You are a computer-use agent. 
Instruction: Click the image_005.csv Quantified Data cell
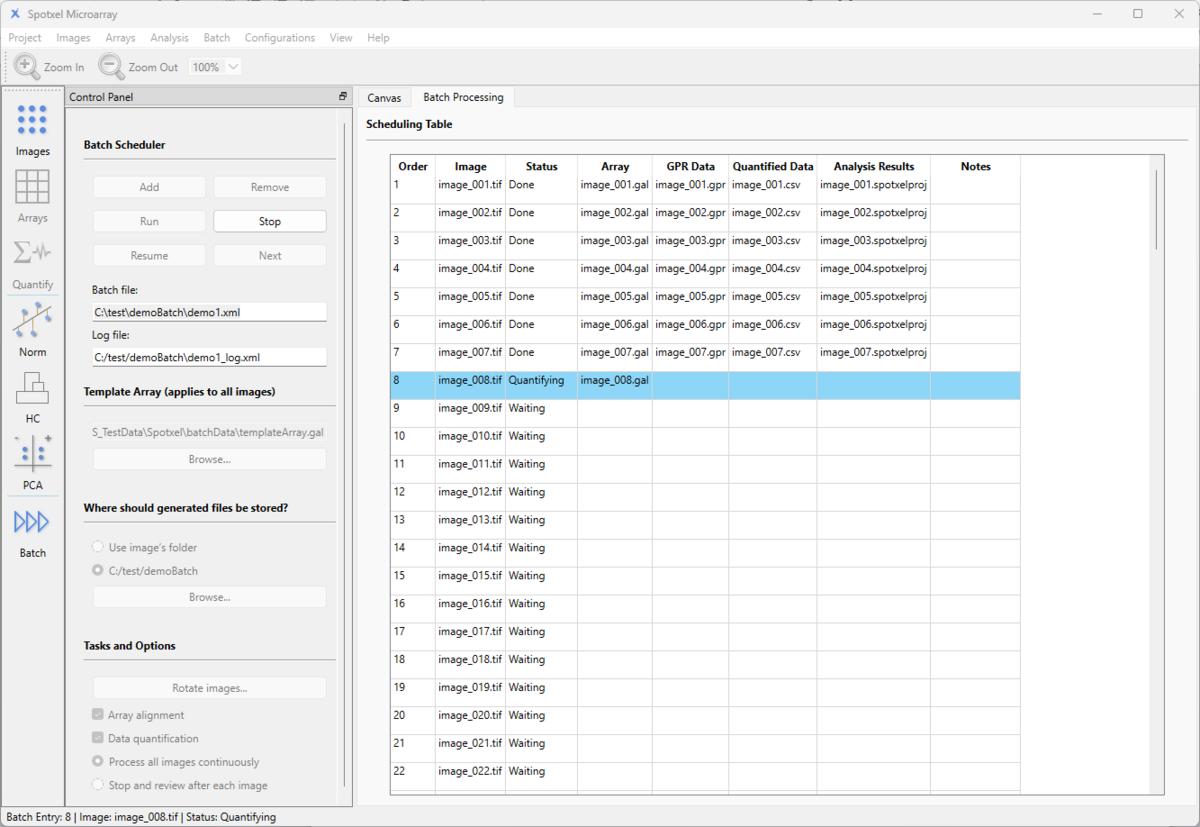pos(773,302)
